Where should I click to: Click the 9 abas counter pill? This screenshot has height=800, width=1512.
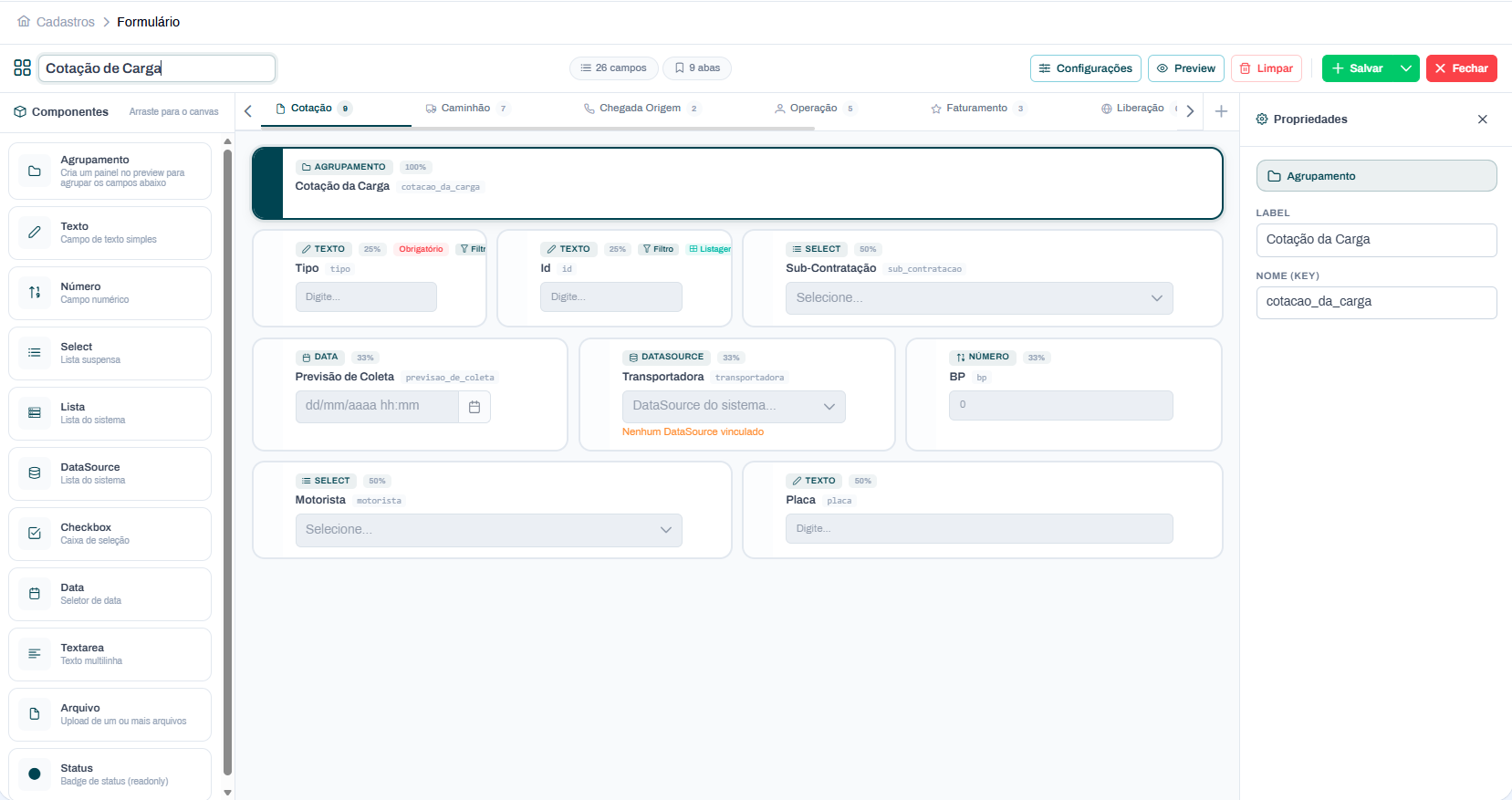(697, 68)
